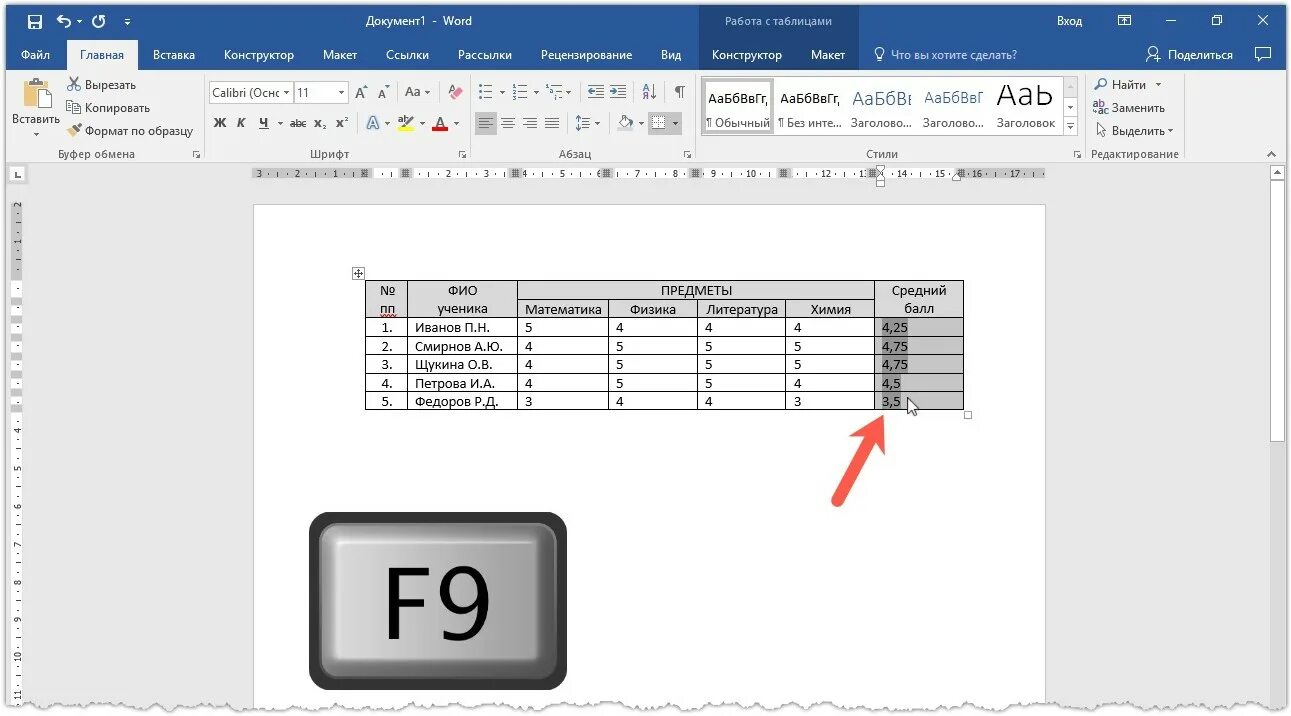Click the Поделиться button

point(1190,55)
